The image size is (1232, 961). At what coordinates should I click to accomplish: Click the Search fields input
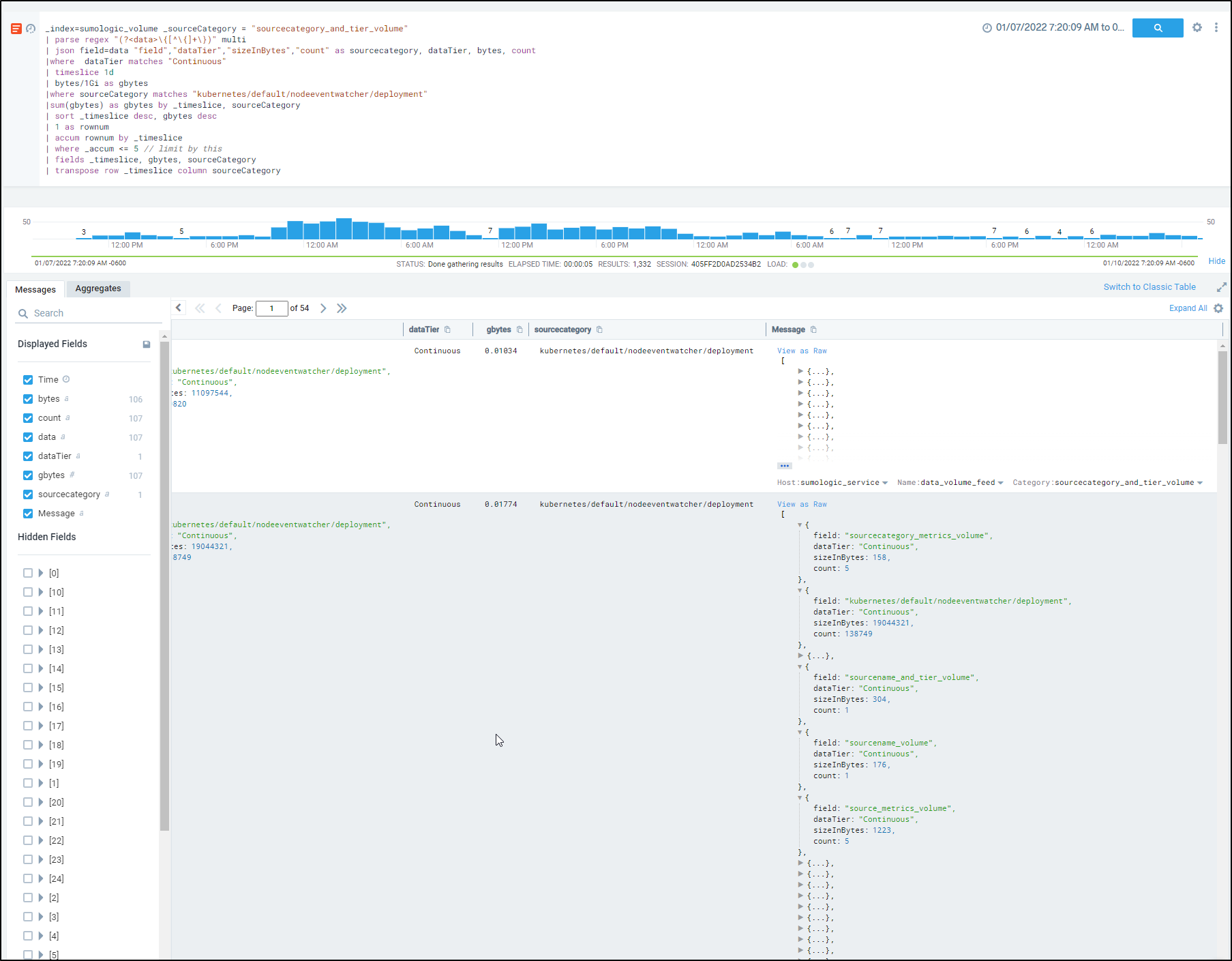coord(89,313)
